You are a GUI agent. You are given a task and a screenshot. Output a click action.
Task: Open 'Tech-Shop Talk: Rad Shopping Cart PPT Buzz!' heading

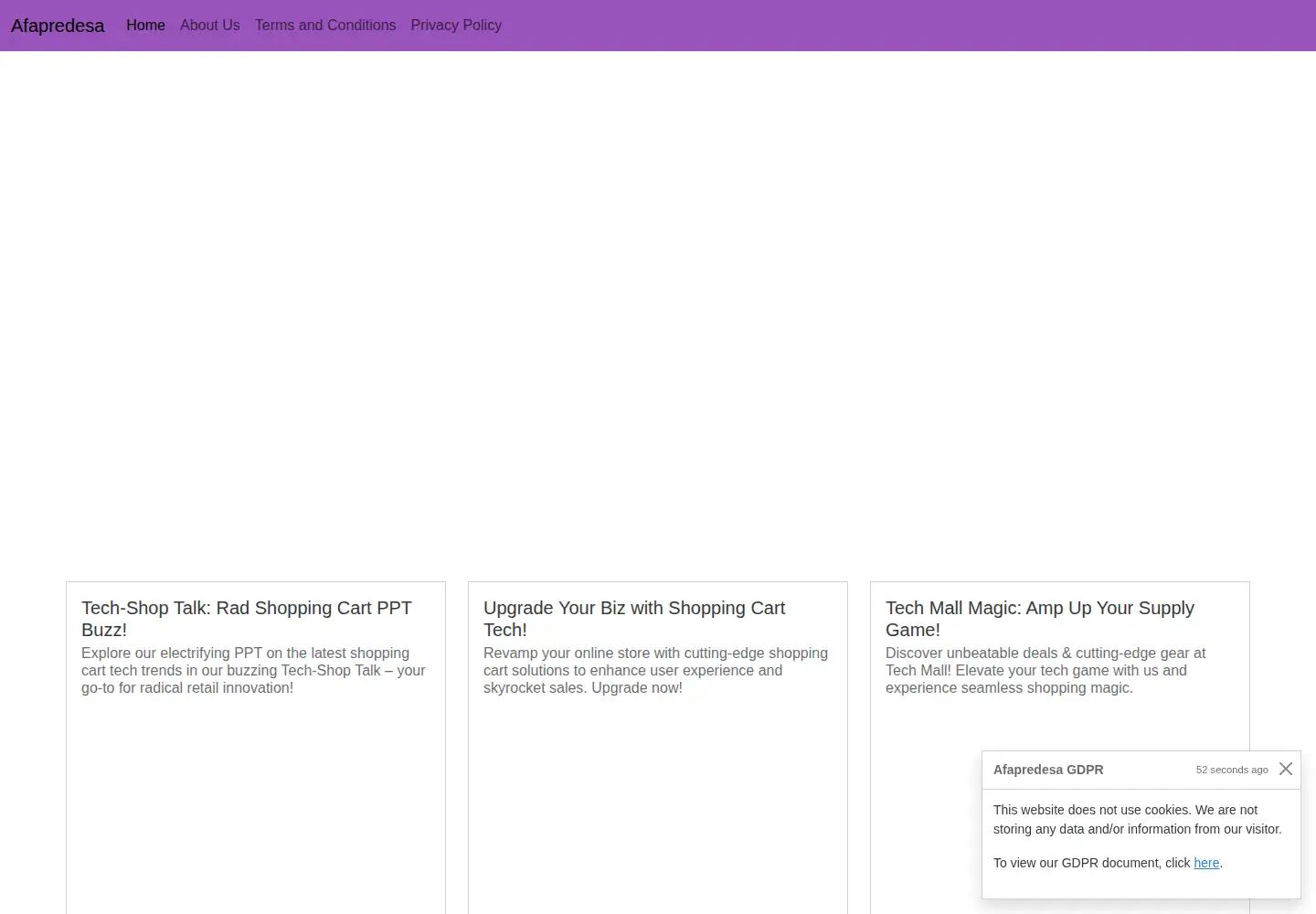tap(247, 619)
